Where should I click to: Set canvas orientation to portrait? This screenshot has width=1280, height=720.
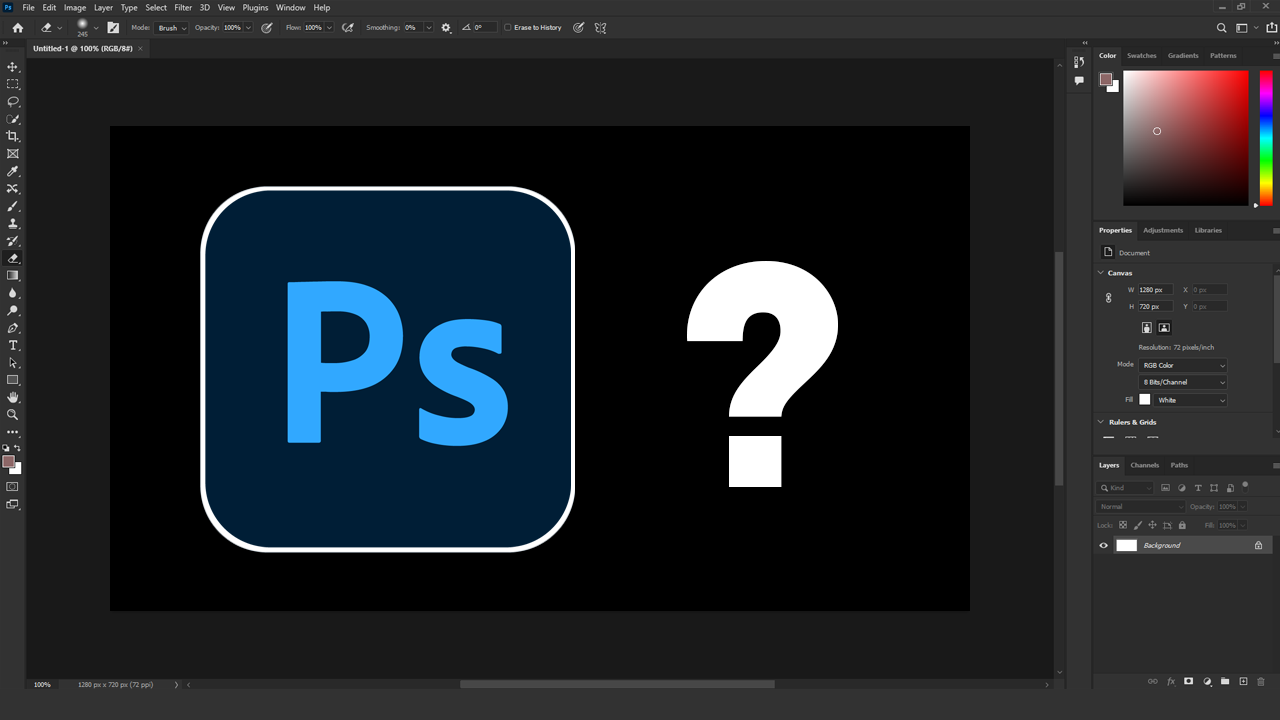point(1147,327)
